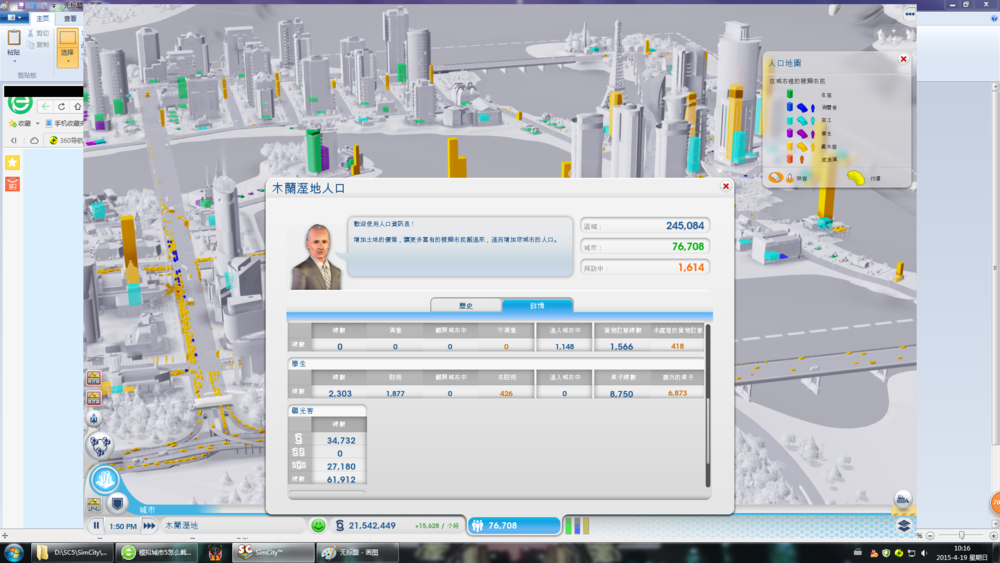Open the region view circular cluster button
Viewport: 1000px width, 563px height.
click(x=99, y=445)
